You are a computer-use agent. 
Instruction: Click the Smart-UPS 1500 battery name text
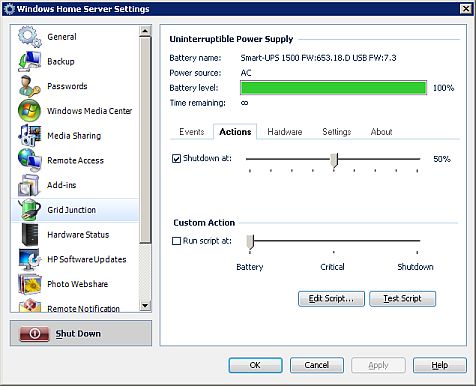click(318, 58)
